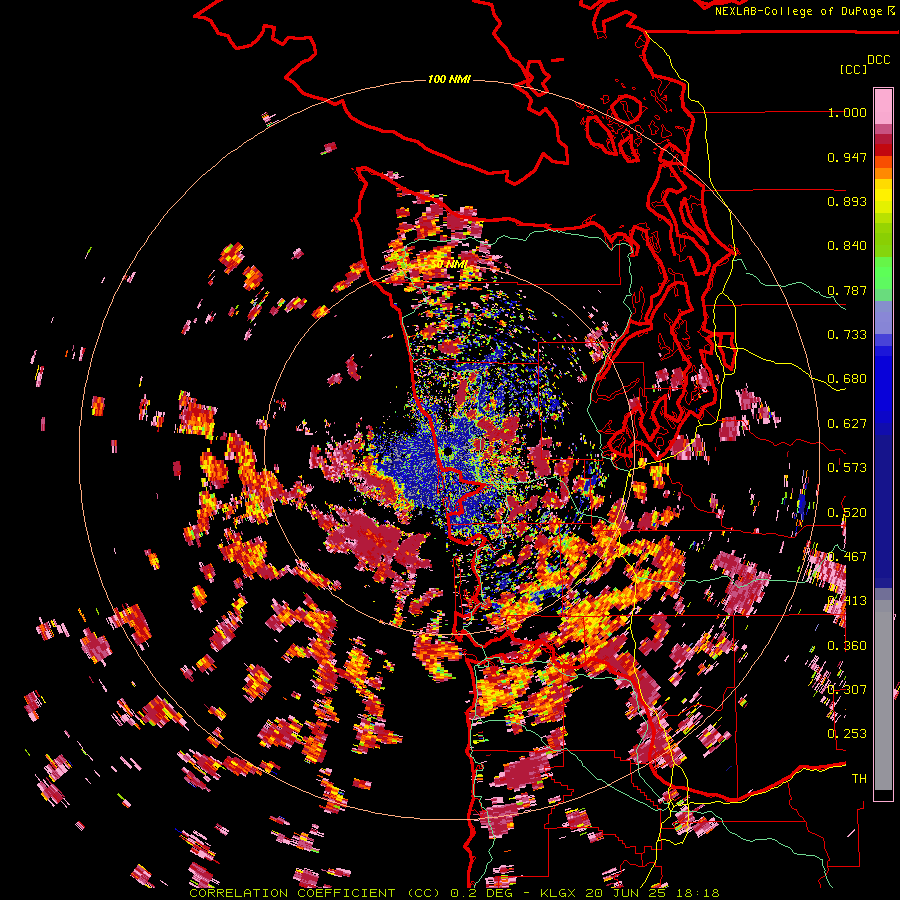Viewport: 900px width, 900px height.
Task: Click the [CC] units label
Action: pyautogui.click(x=853, y=69)
